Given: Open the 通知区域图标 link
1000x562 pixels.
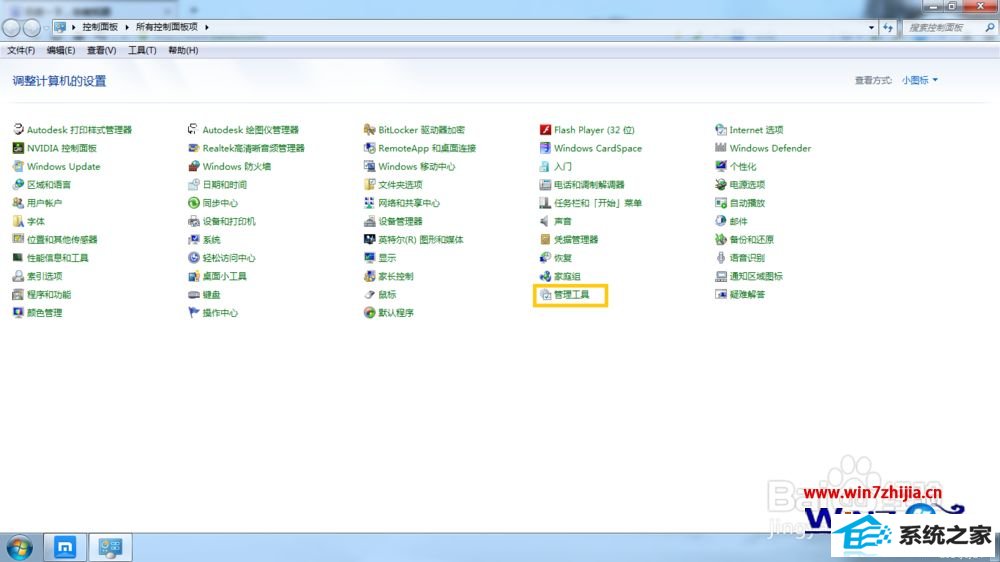Looking at the screenshot, I should coord(756,276).
